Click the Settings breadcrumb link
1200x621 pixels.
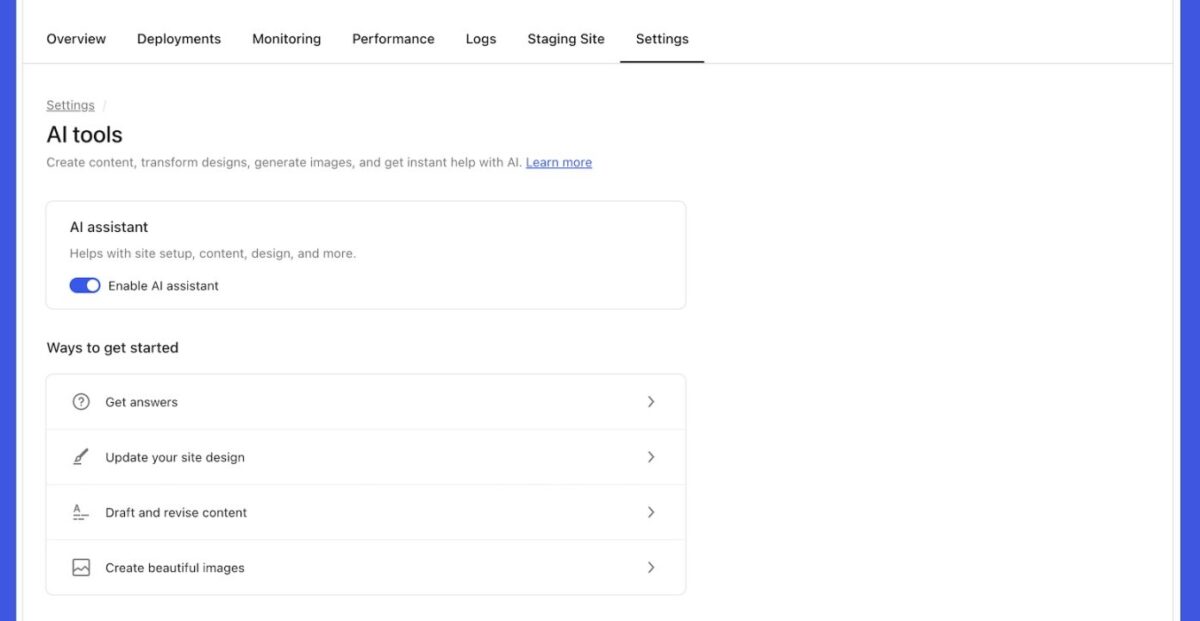[x=70, y=104]
